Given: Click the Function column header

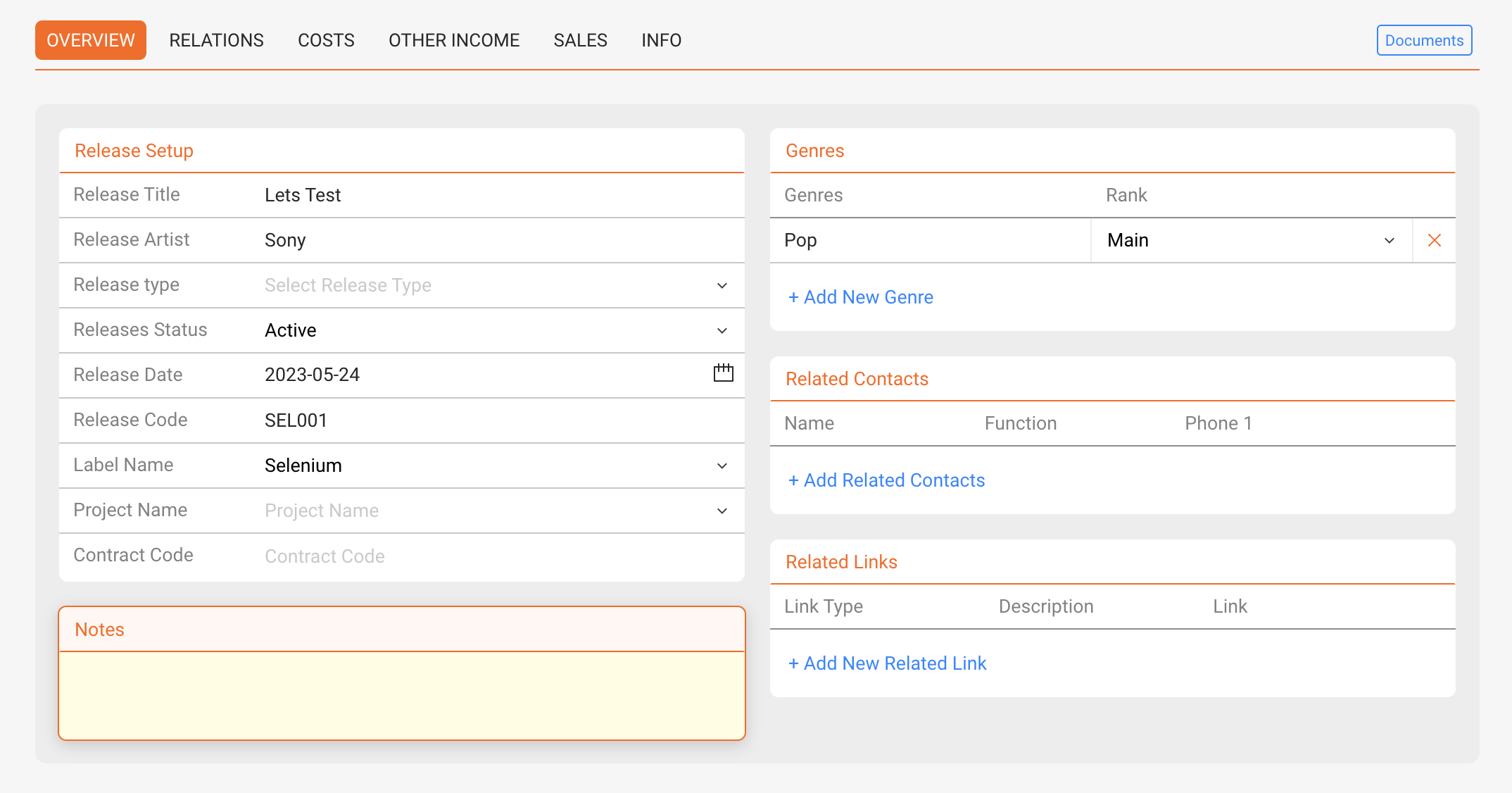Looking at the screenshot, I should 1020,423.
